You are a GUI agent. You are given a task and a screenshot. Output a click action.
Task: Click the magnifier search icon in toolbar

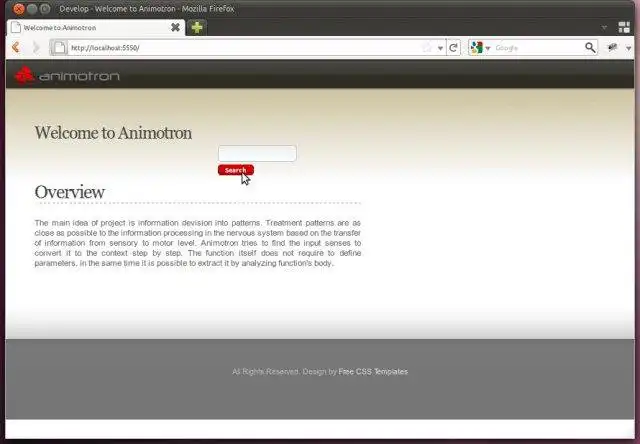(x=590, y=48)
